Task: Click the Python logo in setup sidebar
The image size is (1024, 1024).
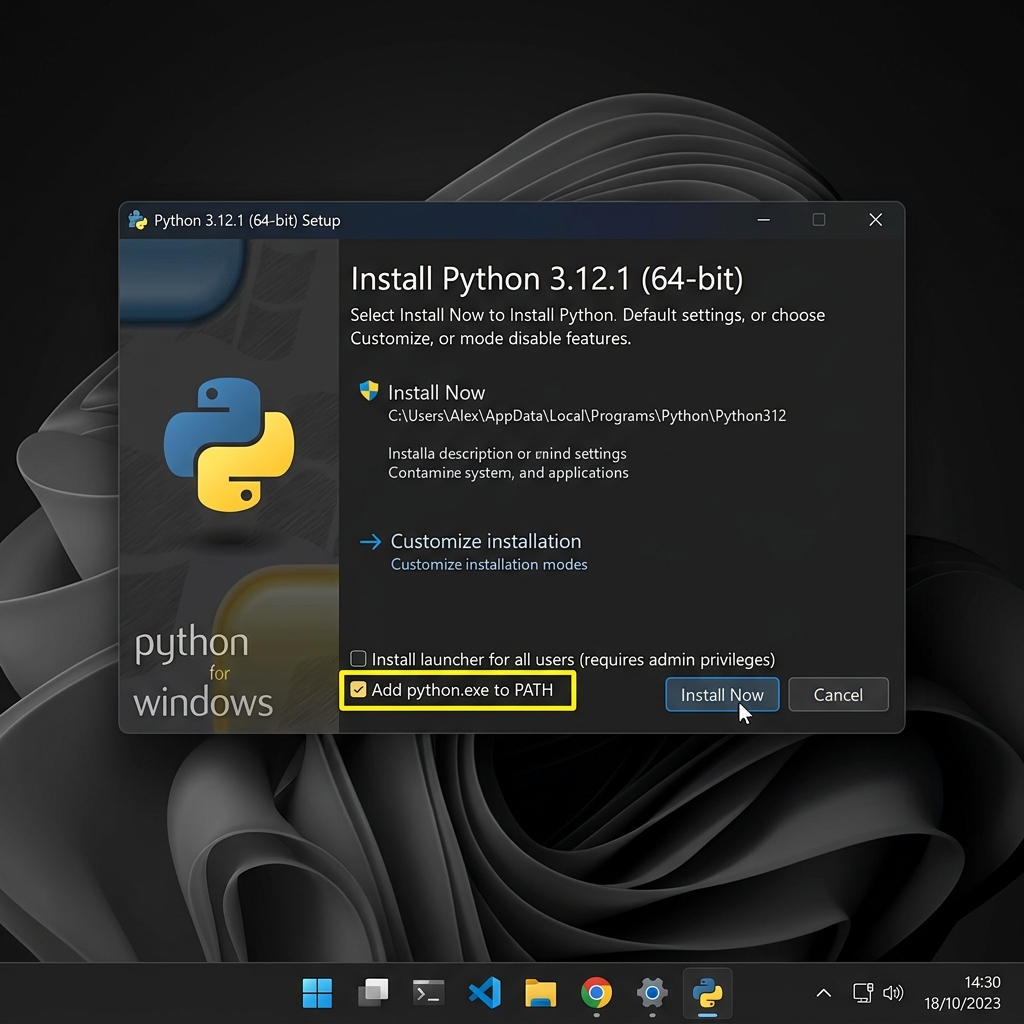Action: (229, 444)
